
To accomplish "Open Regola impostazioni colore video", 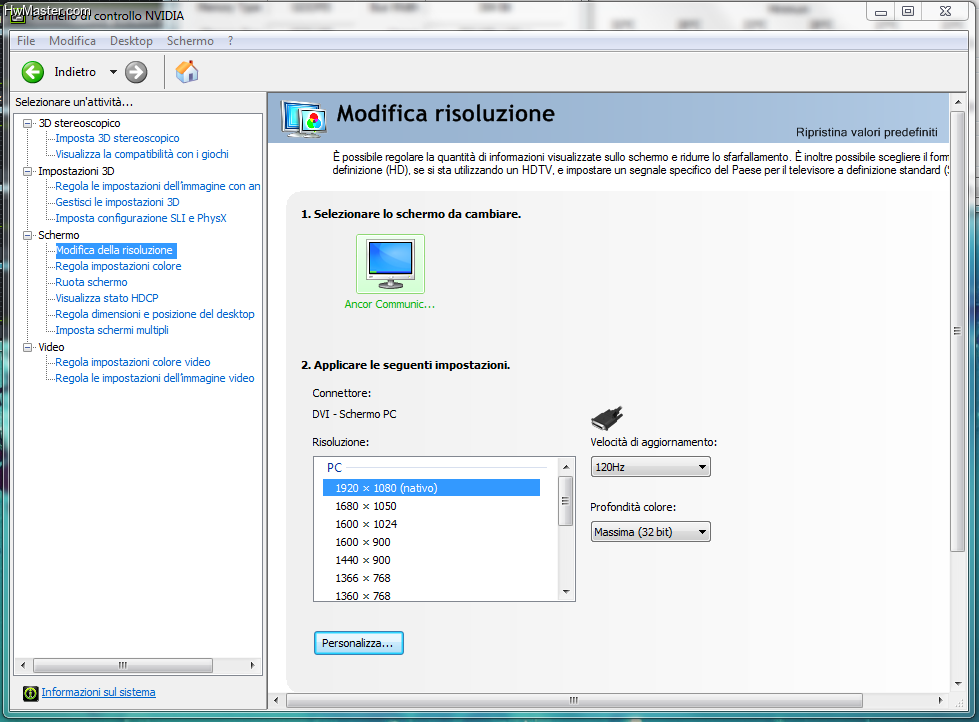I will [133, 362].
